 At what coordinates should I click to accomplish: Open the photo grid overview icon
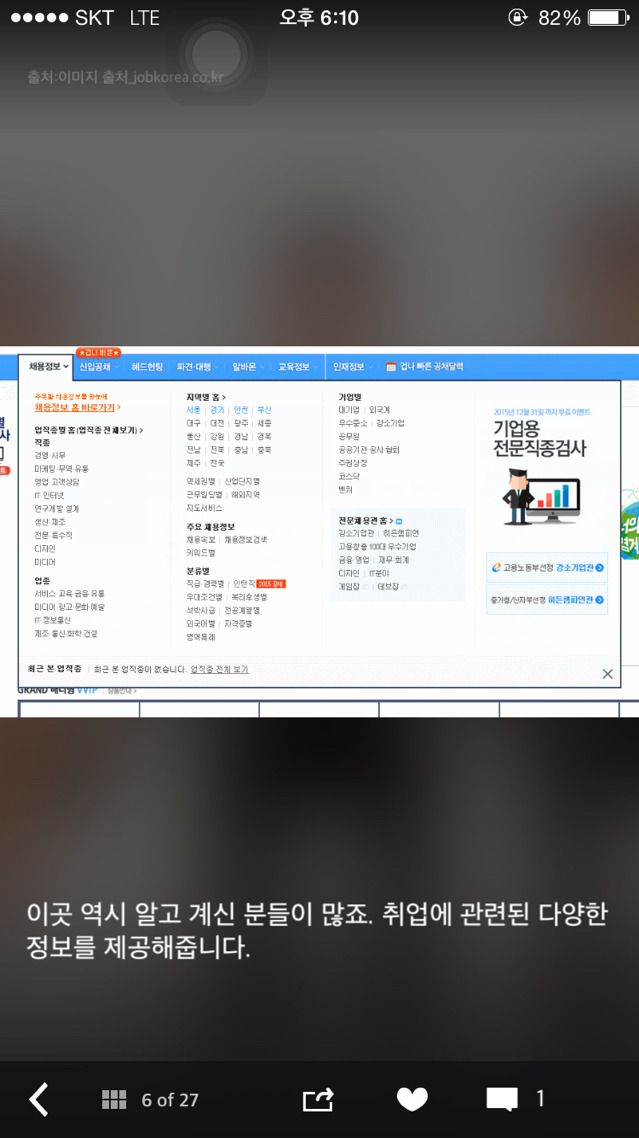pyautogui.click(x=114, y=1100)
